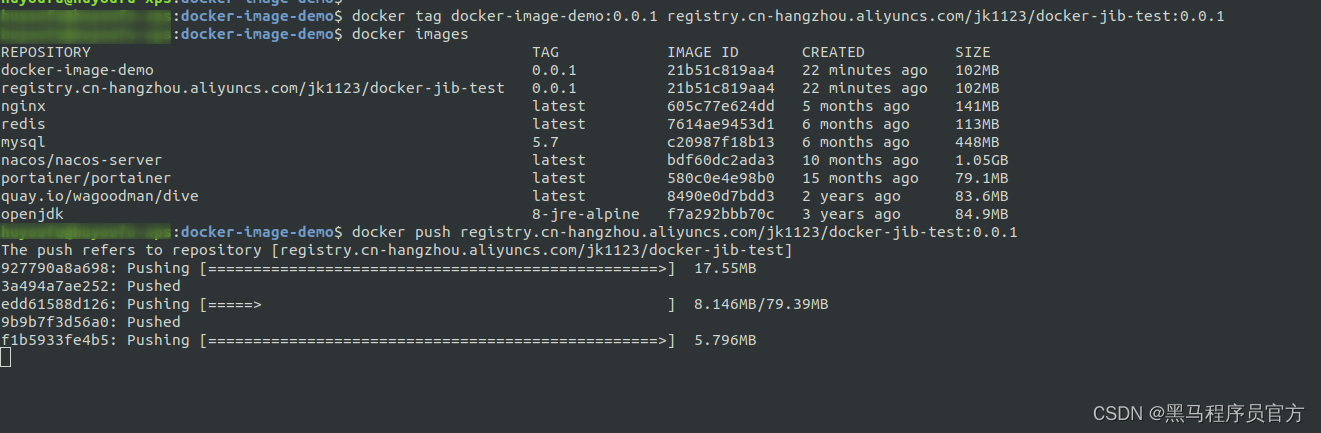
Task: Click the 113MB size value
Action: pyautogui.click(x=977, y=124)
